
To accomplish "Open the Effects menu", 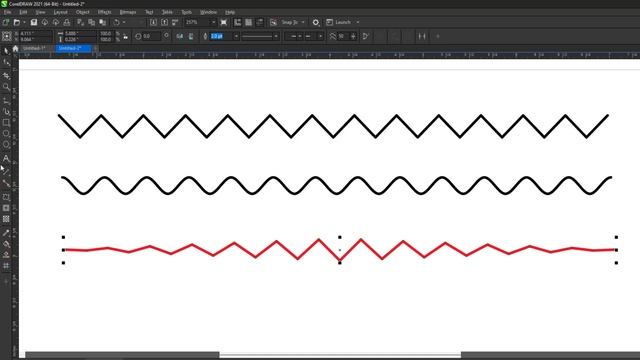I will pyautogui.click(x=104, y=12).
